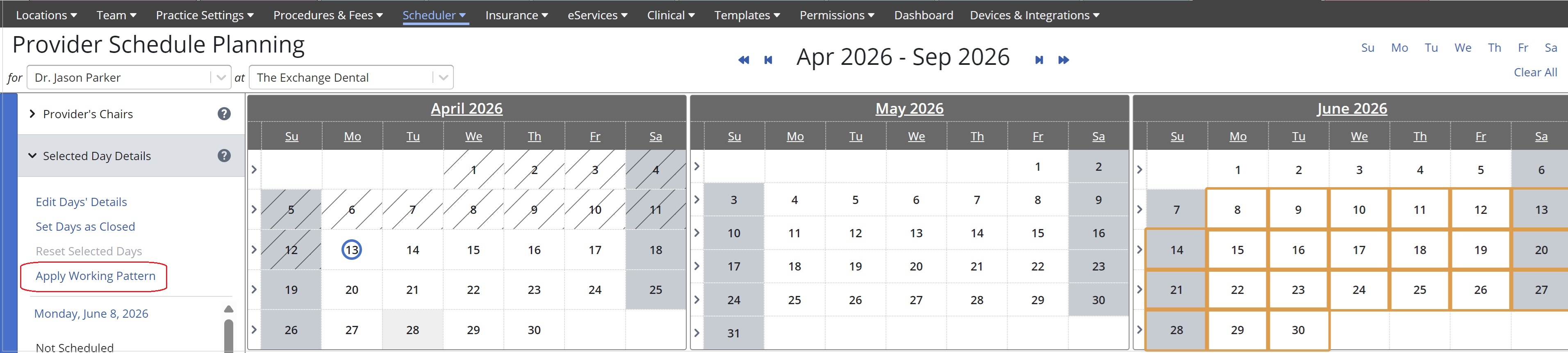Open help icon for Provider's Chairs
1568x353 pixels.
(224, 114)
